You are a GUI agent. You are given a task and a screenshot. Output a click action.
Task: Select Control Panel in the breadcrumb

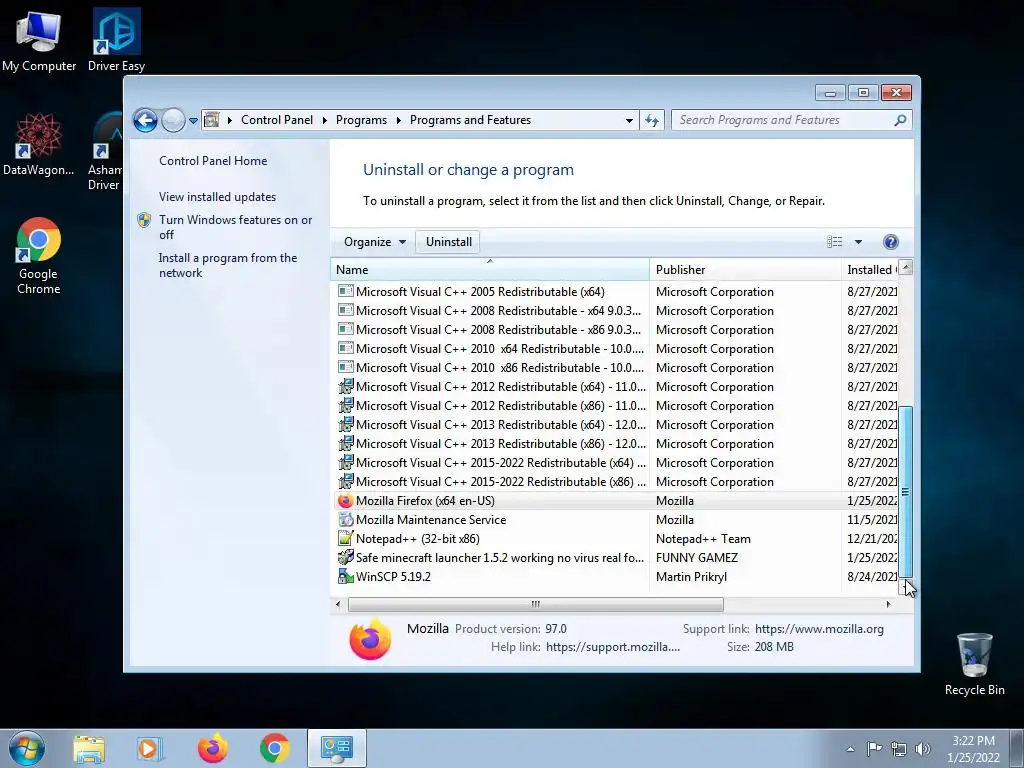(277, 120)
